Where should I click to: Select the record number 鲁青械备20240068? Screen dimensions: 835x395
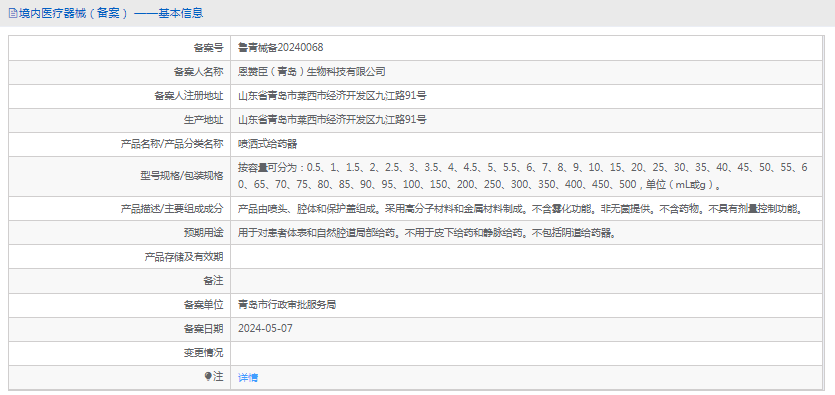point(281,48)
